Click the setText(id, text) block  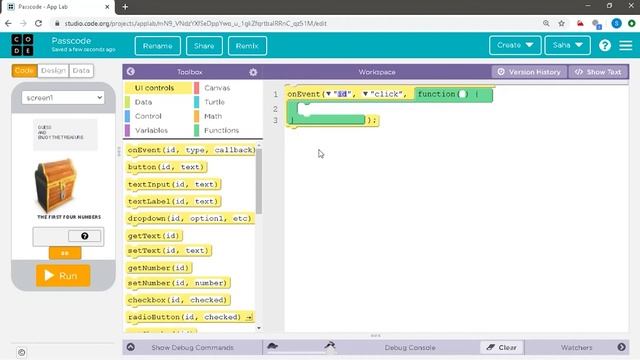click(x=168, y=251)
